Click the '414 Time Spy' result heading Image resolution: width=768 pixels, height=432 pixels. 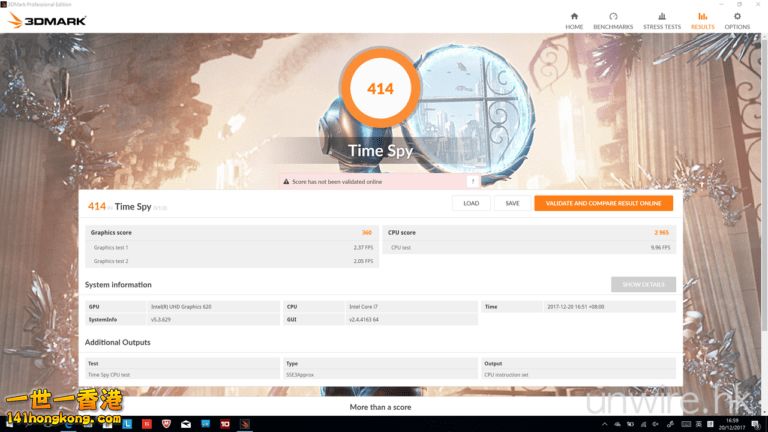point(127,207)
